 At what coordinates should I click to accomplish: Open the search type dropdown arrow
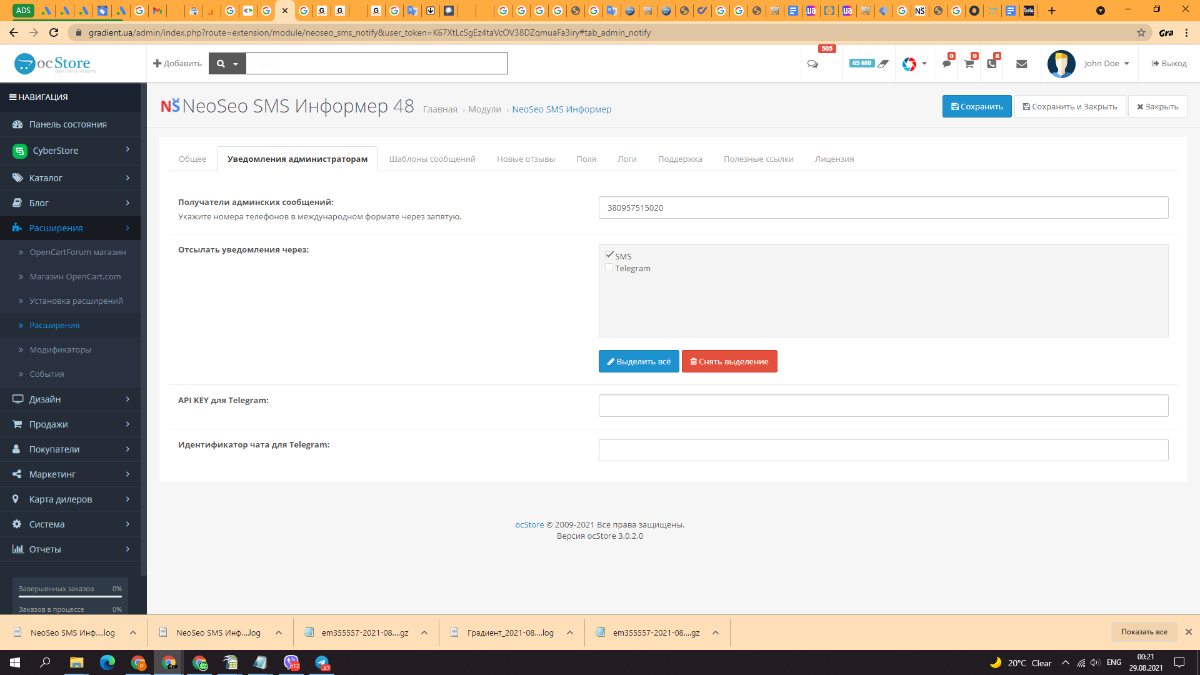click(236, 63)
